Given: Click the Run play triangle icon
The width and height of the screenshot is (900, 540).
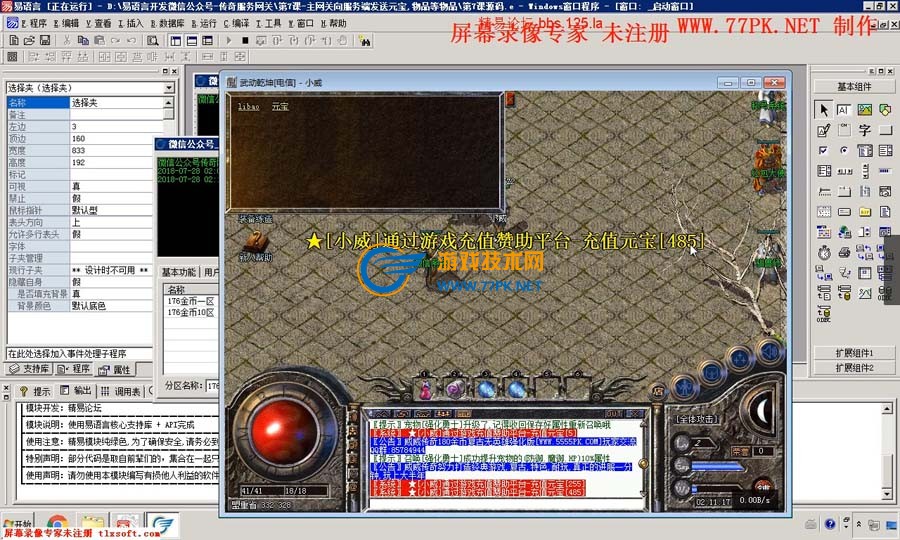Looking at the screenshot, I should pyautogui.click(x=229, y=40).
